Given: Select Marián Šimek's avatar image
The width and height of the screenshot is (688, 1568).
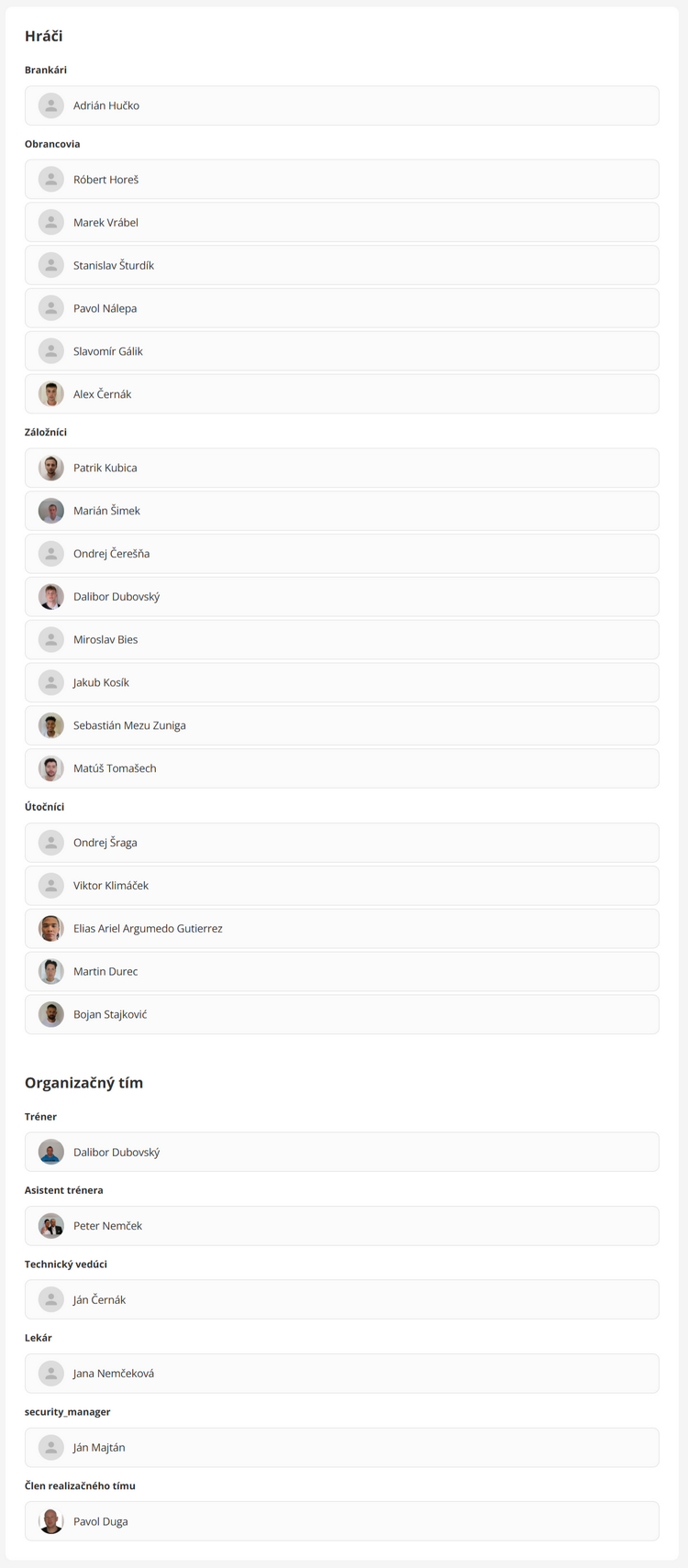Looking at the screenshot, I should [x=50, y=511].
